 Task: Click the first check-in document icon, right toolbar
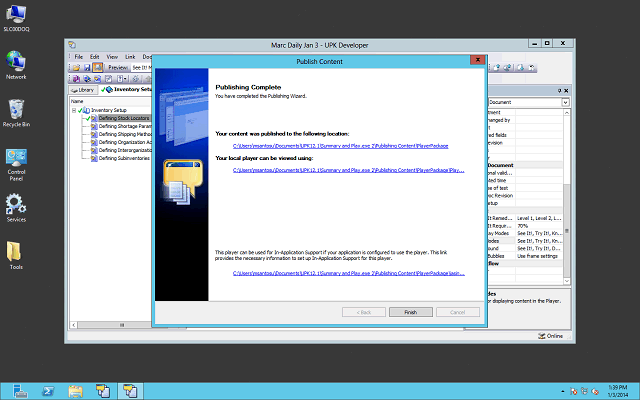pos(496,68)
